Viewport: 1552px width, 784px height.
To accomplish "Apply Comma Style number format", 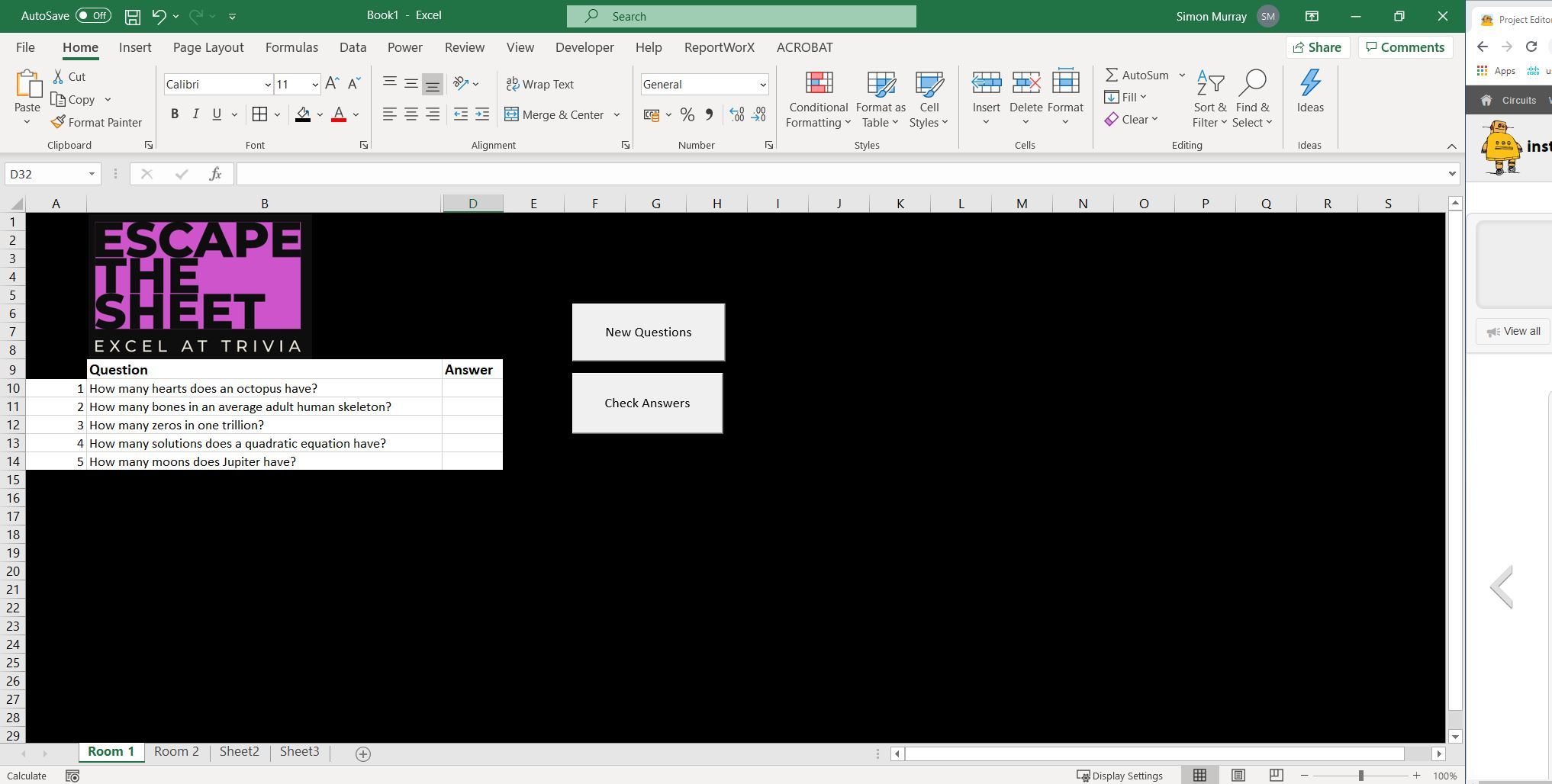I will [x=709, y=114].
